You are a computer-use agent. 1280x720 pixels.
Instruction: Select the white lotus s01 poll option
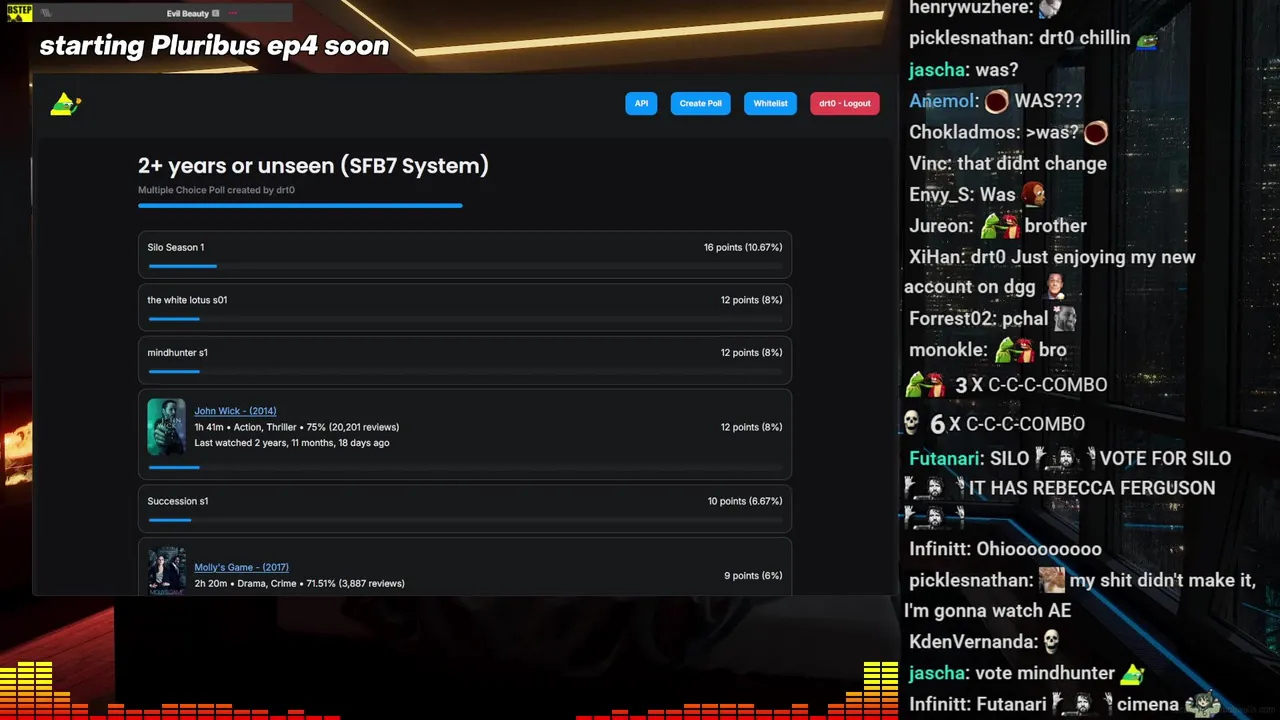tap(465, 307)
